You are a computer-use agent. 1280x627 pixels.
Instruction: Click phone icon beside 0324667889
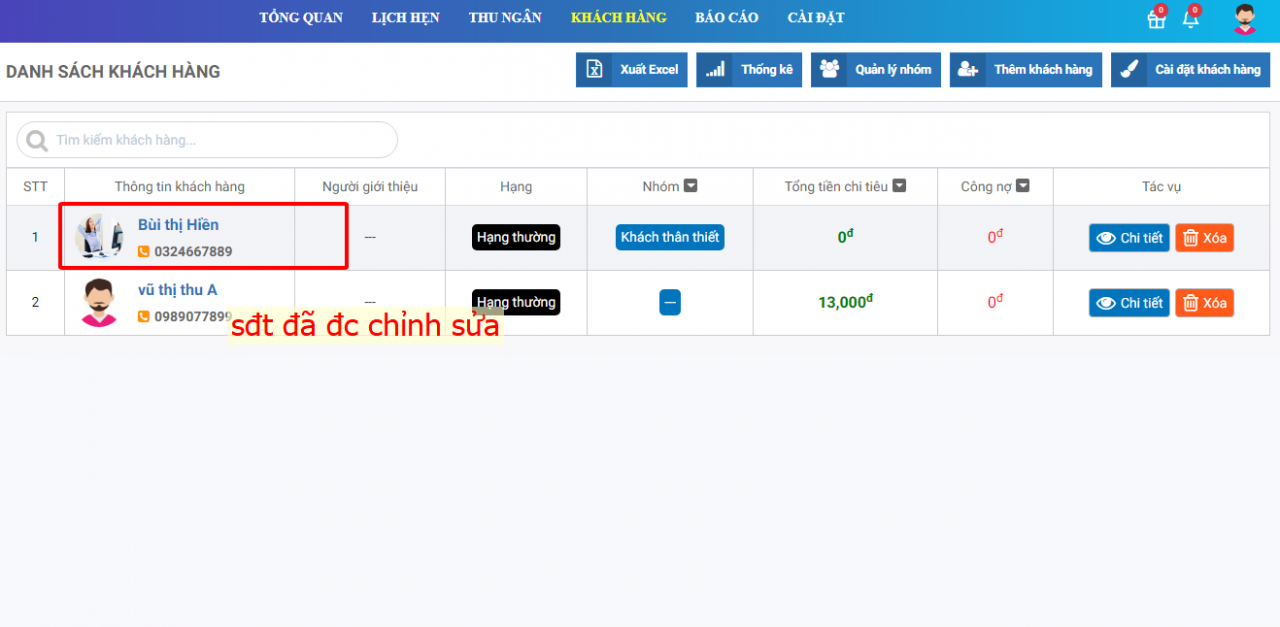[144, 252]
